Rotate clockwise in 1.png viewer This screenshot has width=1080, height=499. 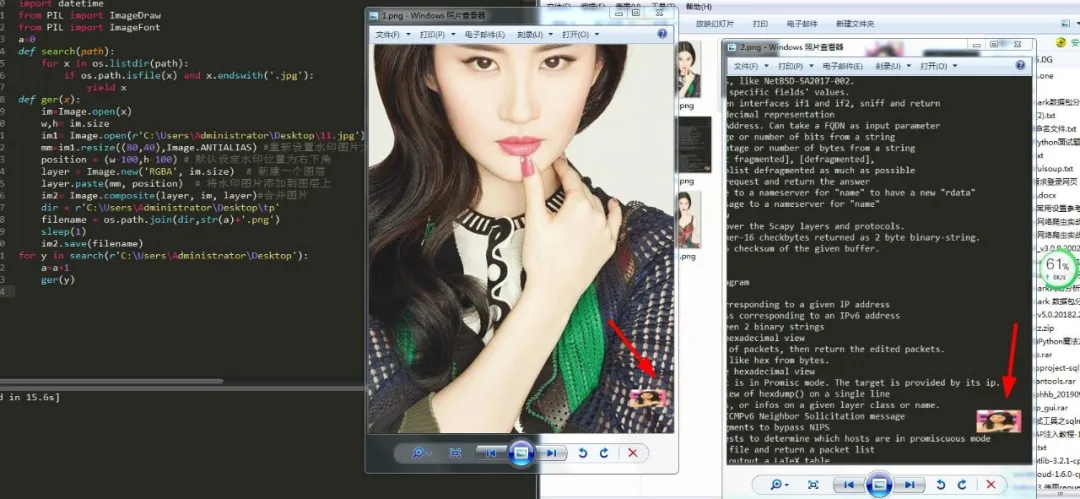[x=604, y=453]
